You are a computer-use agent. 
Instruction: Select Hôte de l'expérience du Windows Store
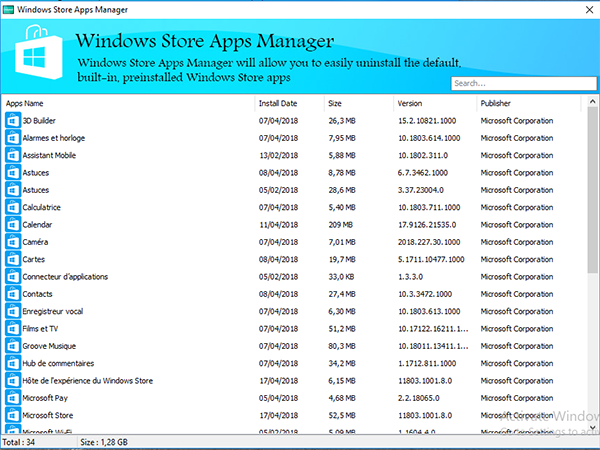click(x=88, y=381)
